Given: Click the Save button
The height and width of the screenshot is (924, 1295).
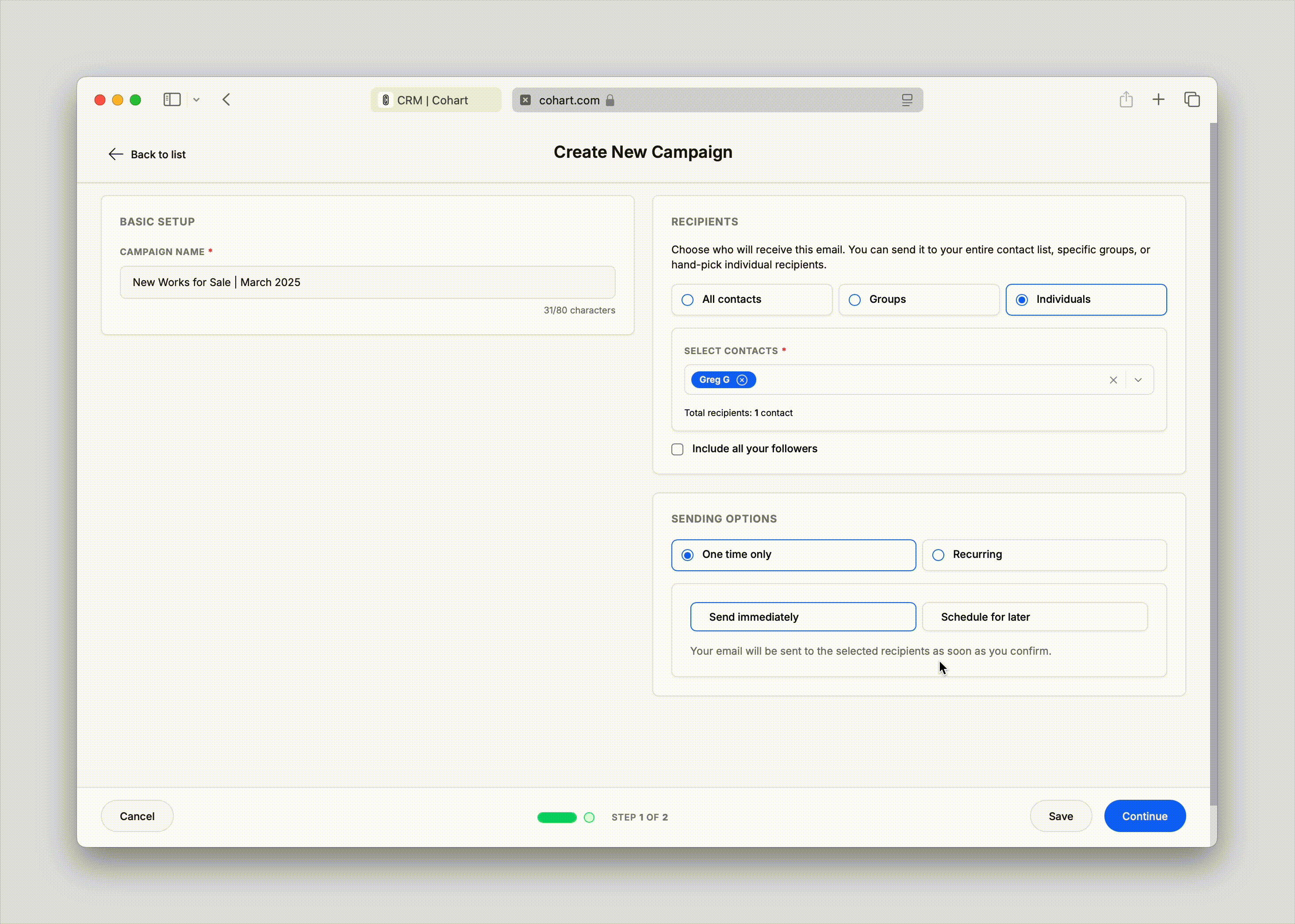Looking at the screenshot, I should coord(1061,817).
